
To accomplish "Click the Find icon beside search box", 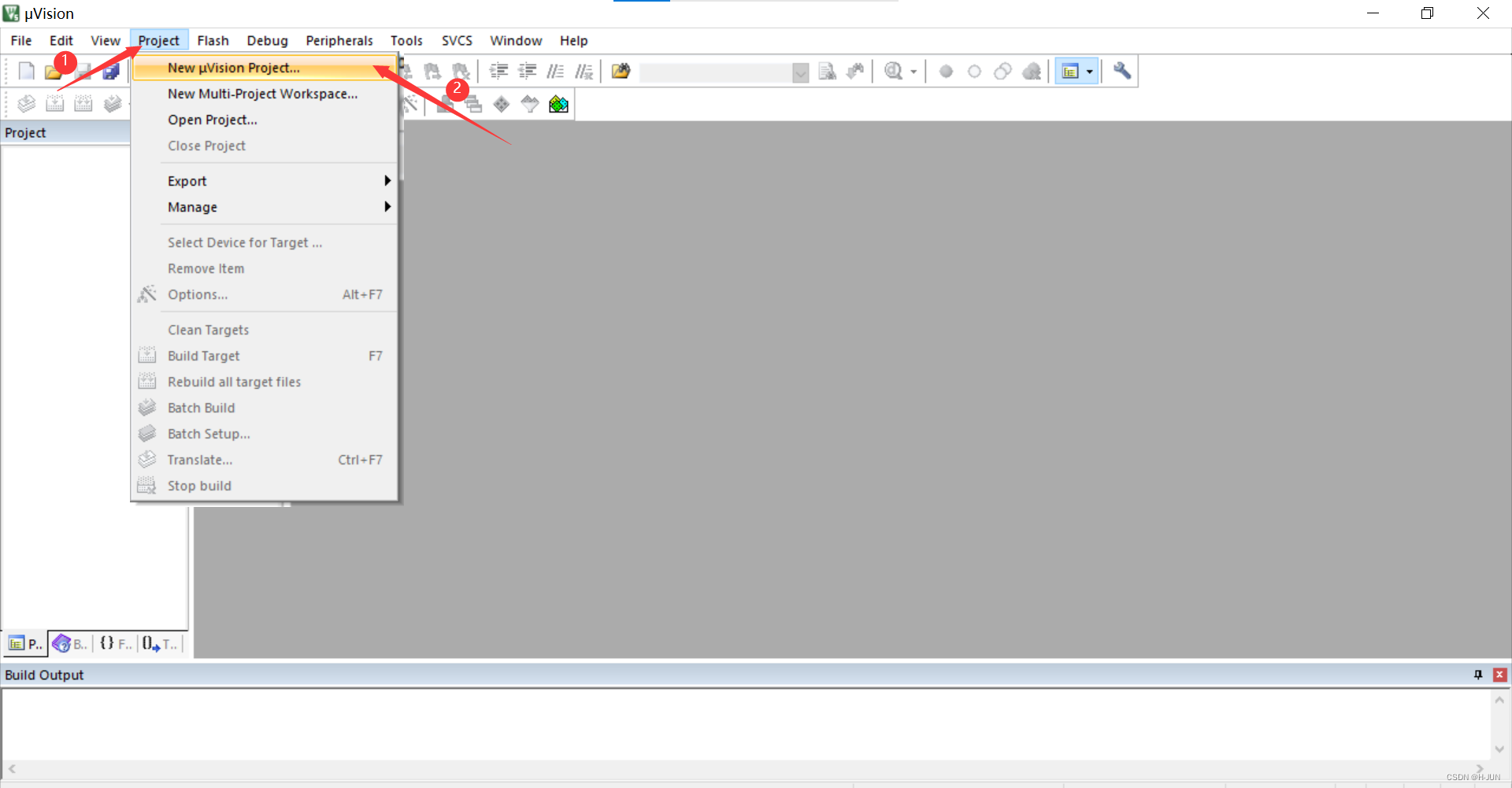I will tap(827, 72).
